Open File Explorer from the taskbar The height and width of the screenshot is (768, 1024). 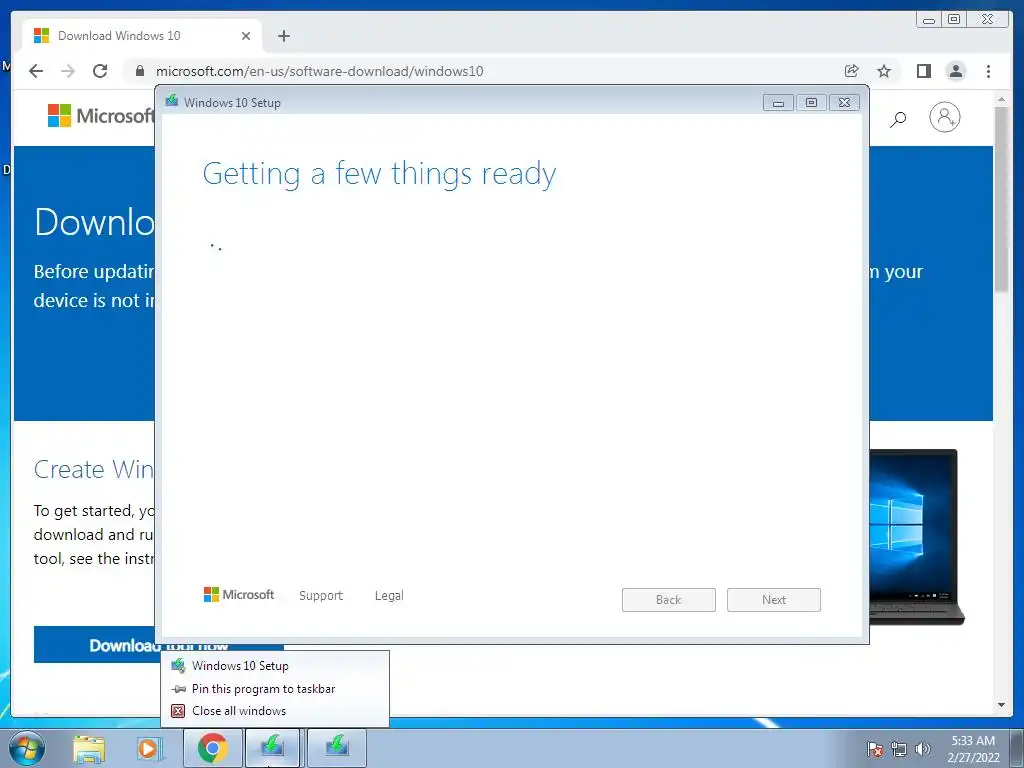(x=89, y=748)
